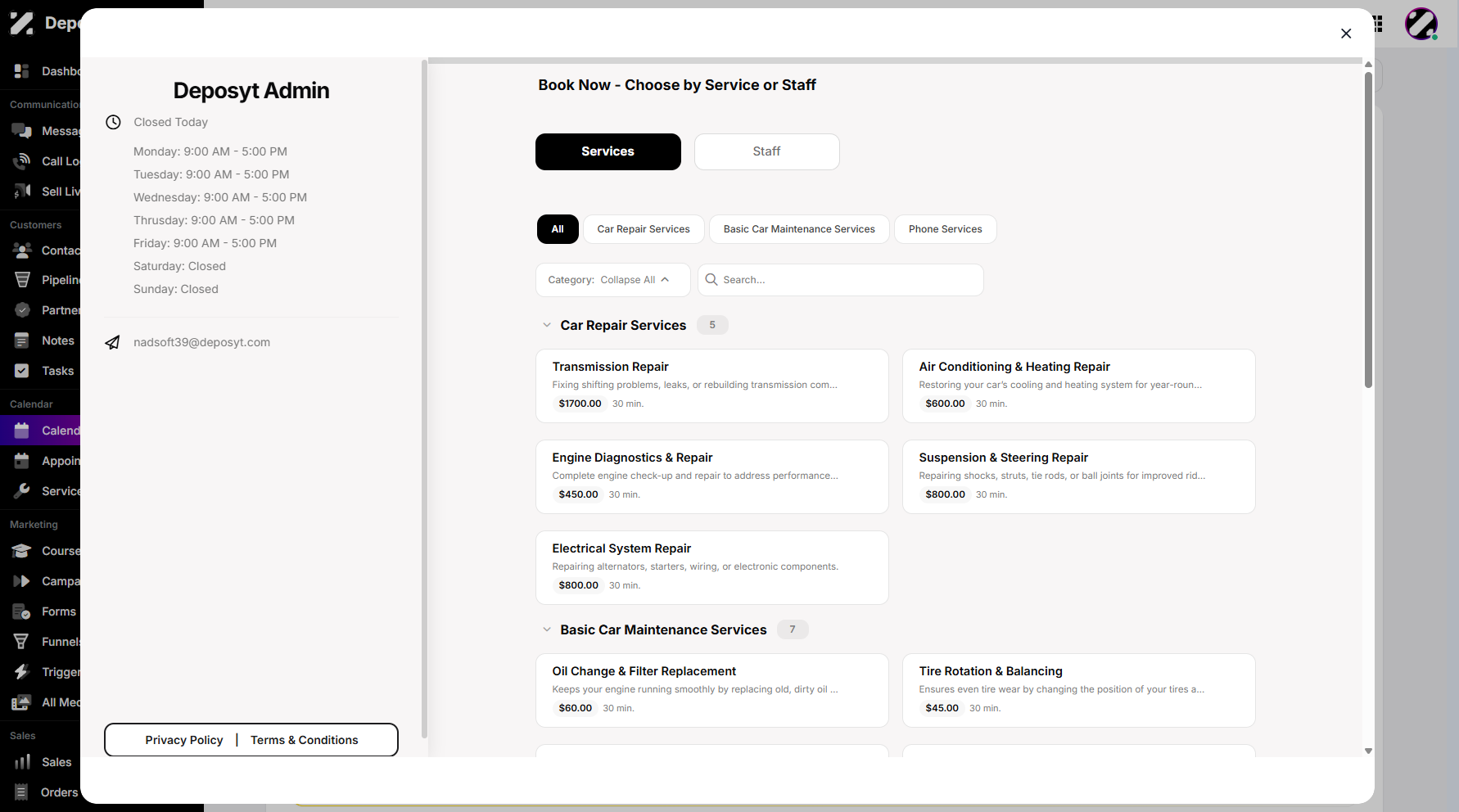
Task: Click the services Search field
Action: pyautogui.click(x=841, y=280)
